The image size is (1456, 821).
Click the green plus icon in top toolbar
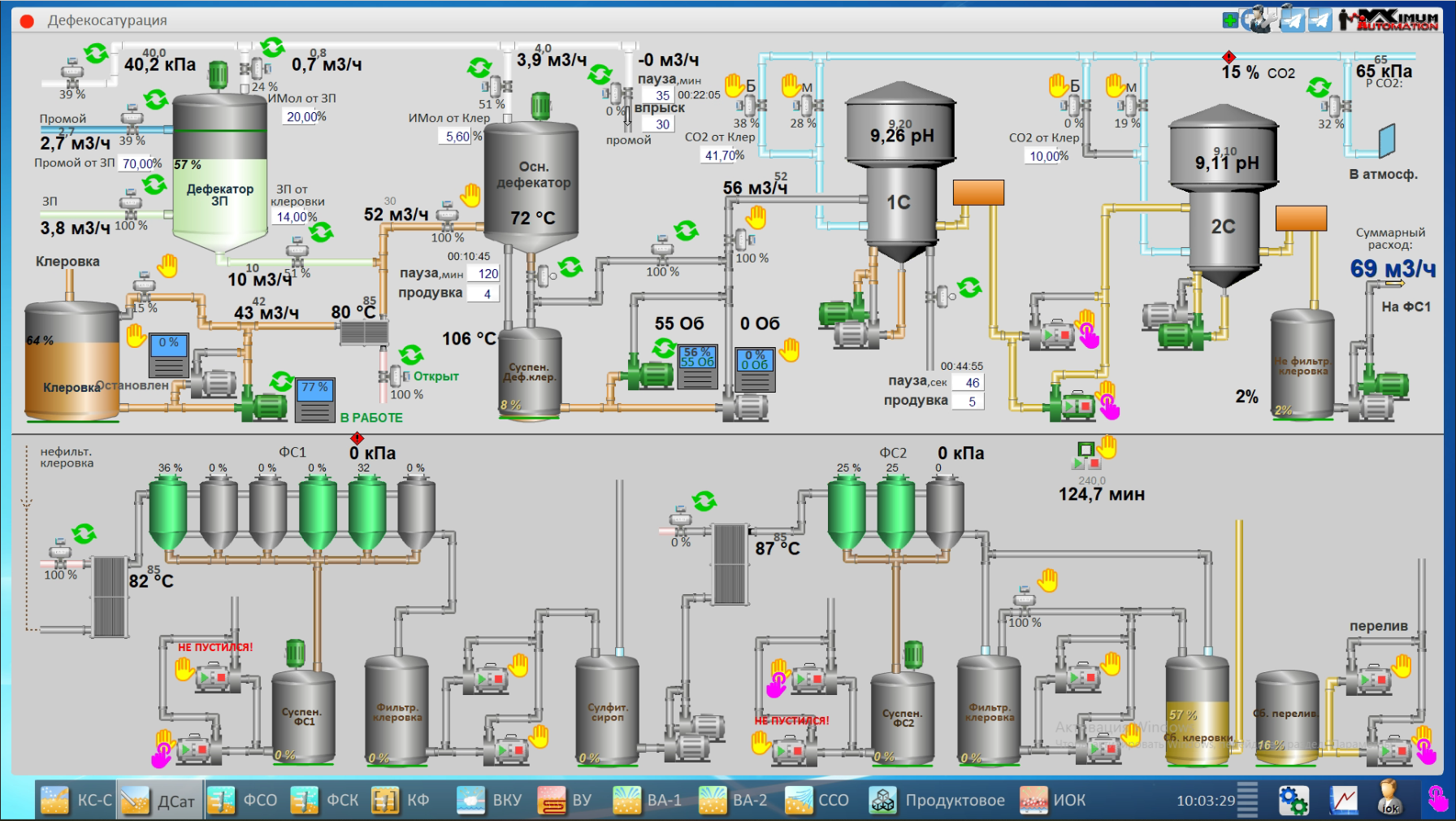pyautogui.click(x=1230, y=20)
